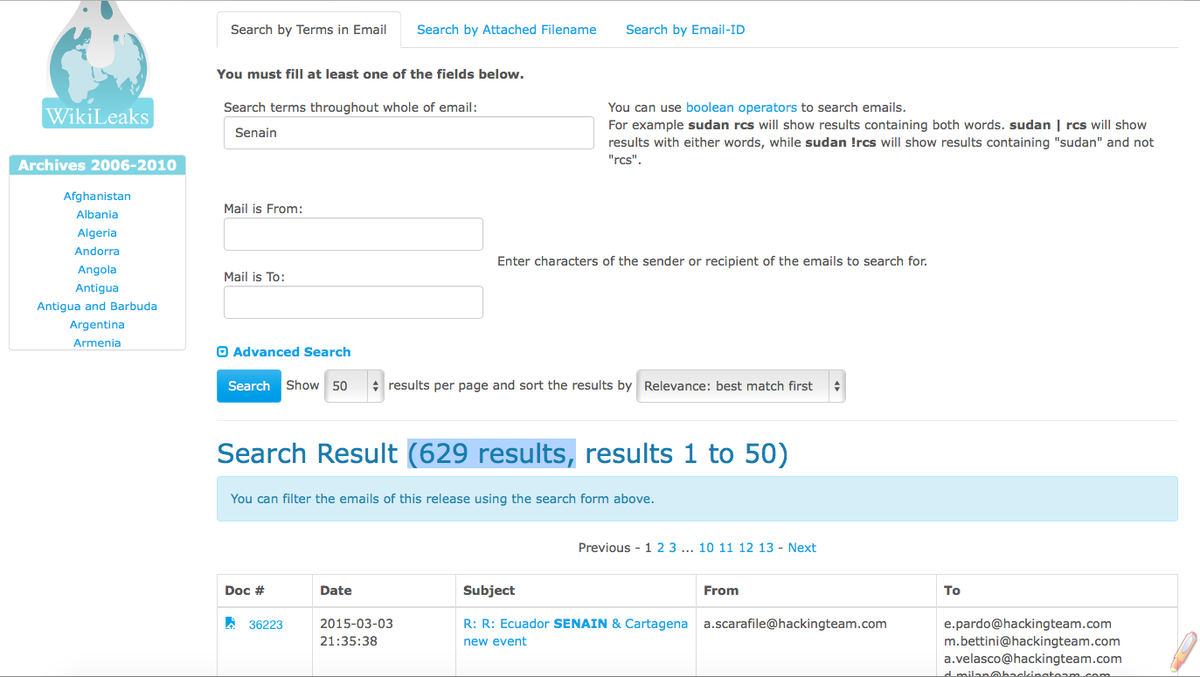
Task: Go to results page 13
Action: click(x=766, y=548)
